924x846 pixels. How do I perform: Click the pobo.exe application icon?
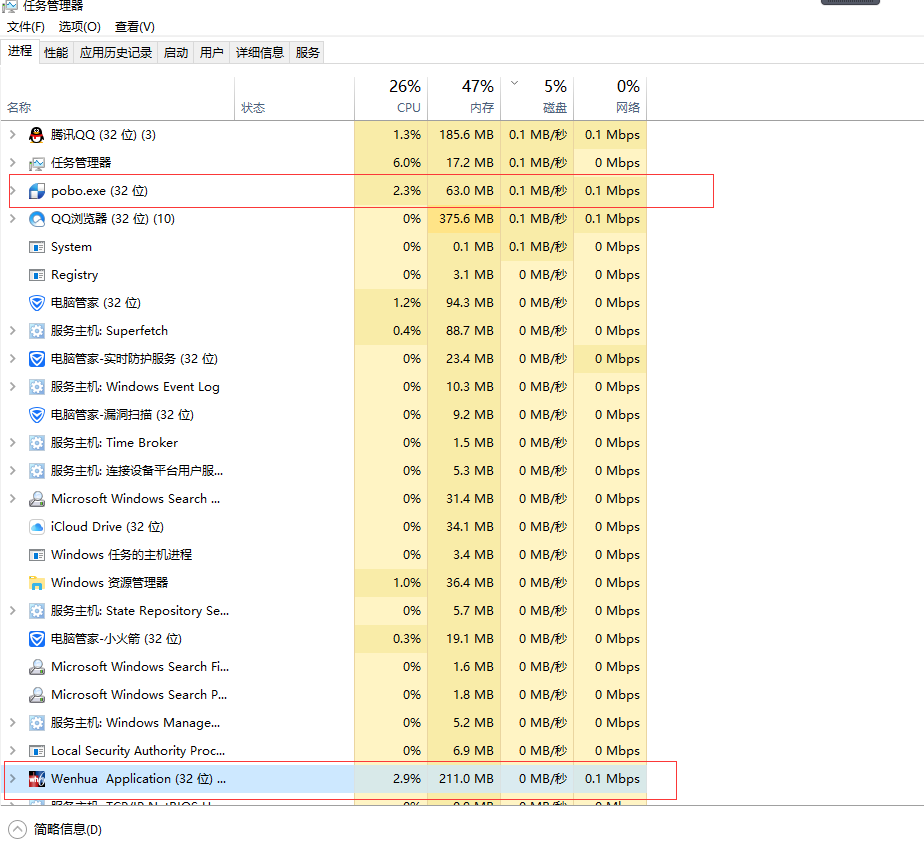click(36, 190)
